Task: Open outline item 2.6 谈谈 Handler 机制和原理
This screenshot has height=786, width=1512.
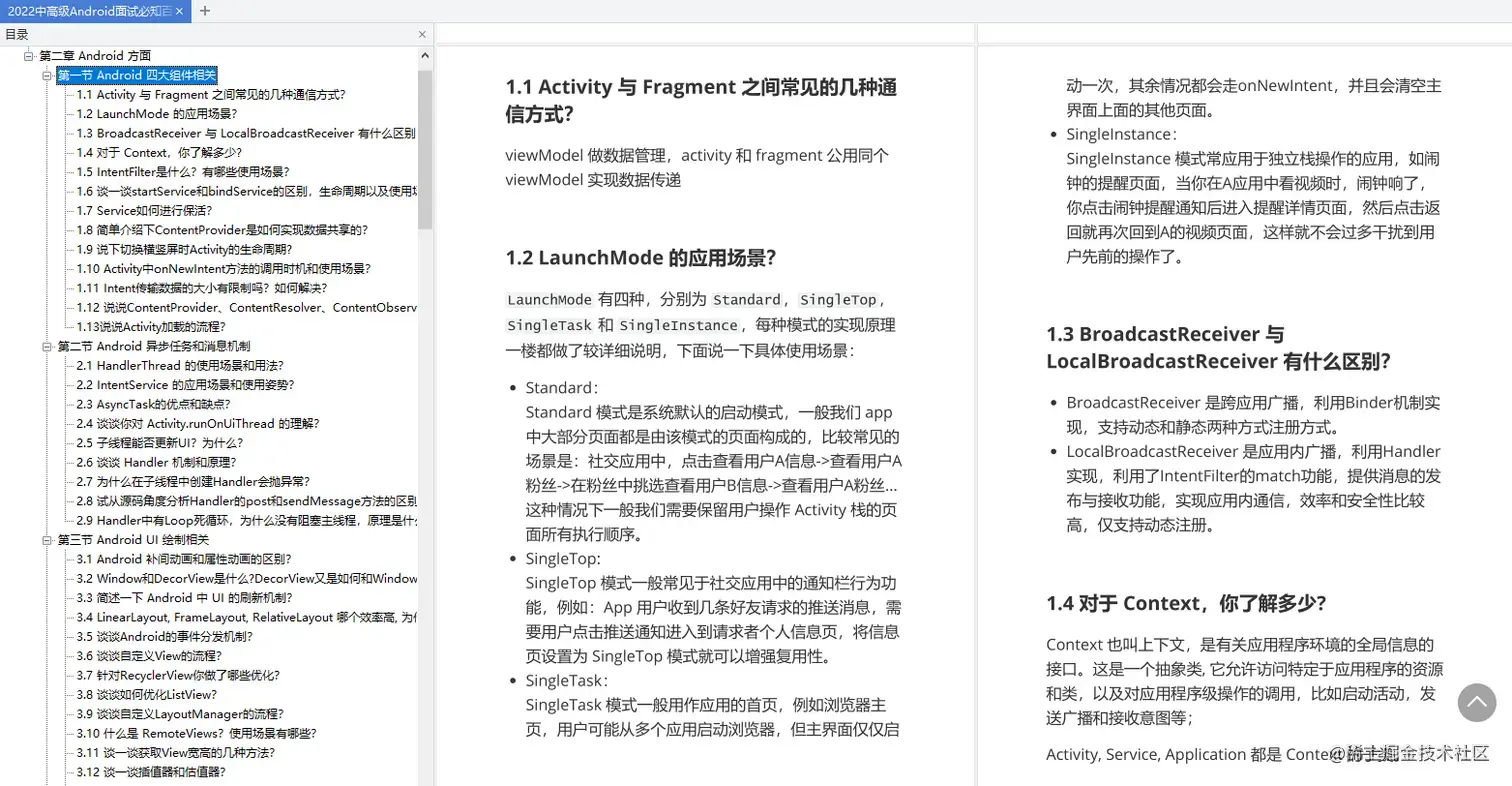Action: (156, 462)
